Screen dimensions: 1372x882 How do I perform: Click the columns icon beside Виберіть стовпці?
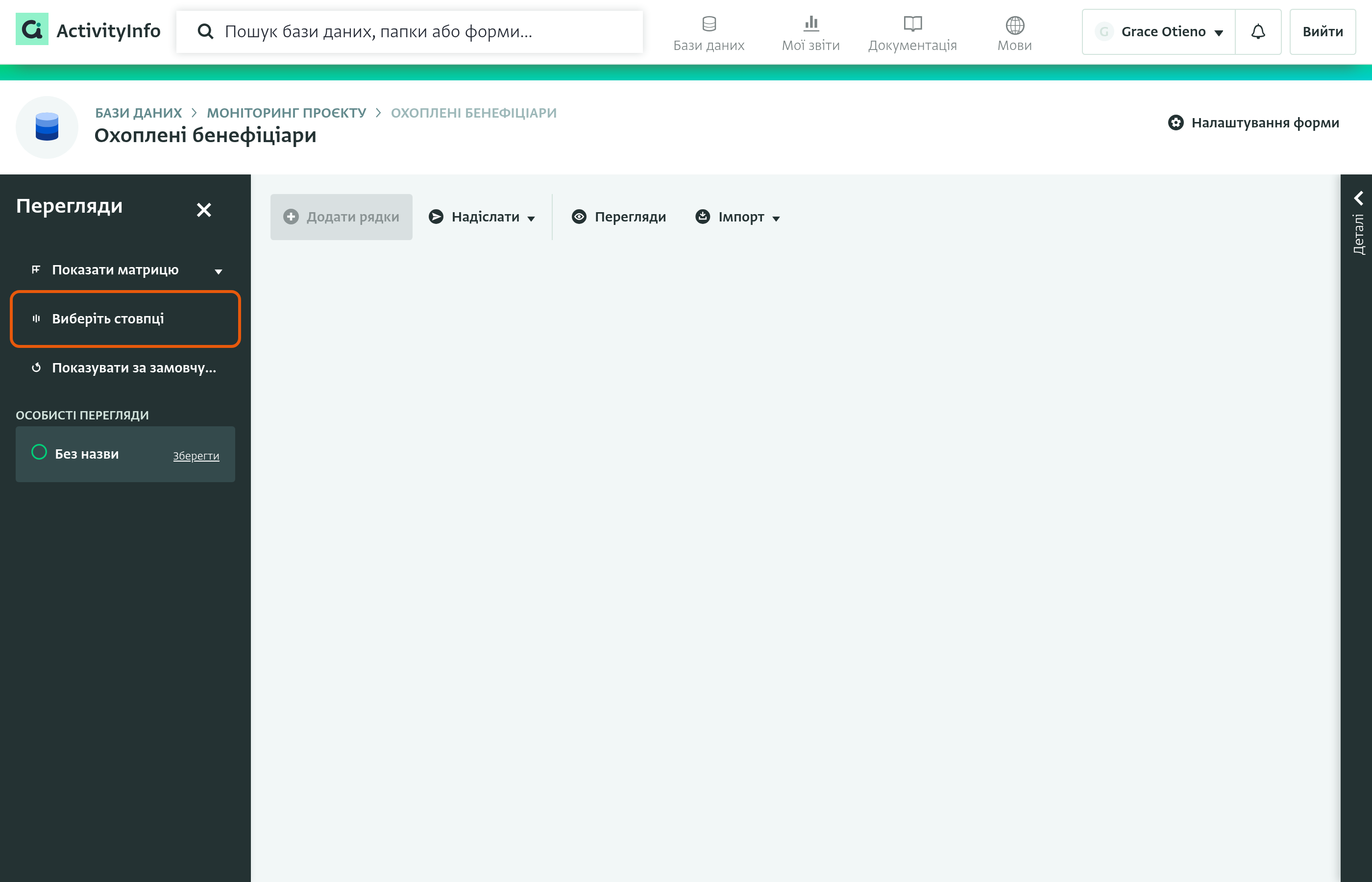[x=36, y=318]
